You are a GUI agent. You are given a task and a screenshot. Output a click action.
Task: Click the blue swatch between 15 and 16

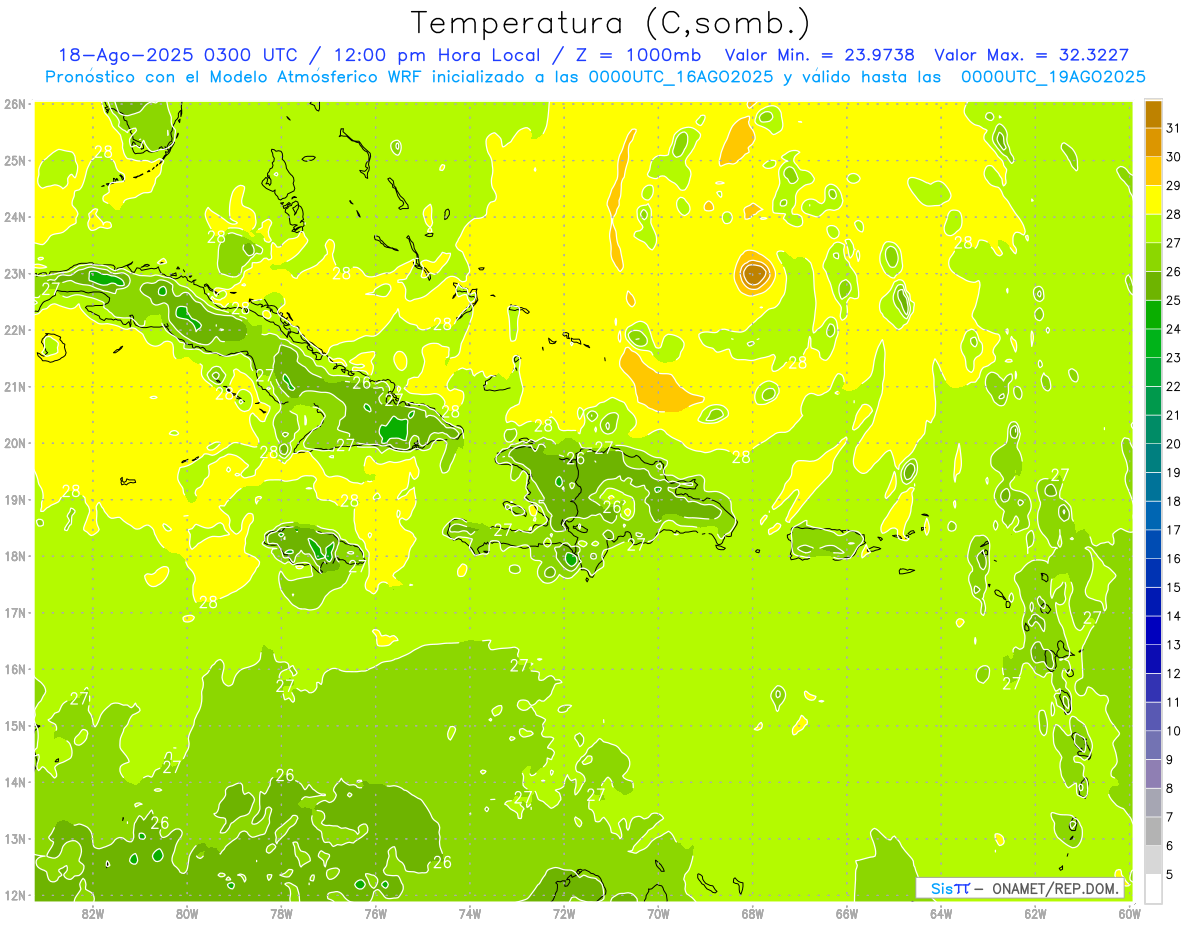point(1153,573)
